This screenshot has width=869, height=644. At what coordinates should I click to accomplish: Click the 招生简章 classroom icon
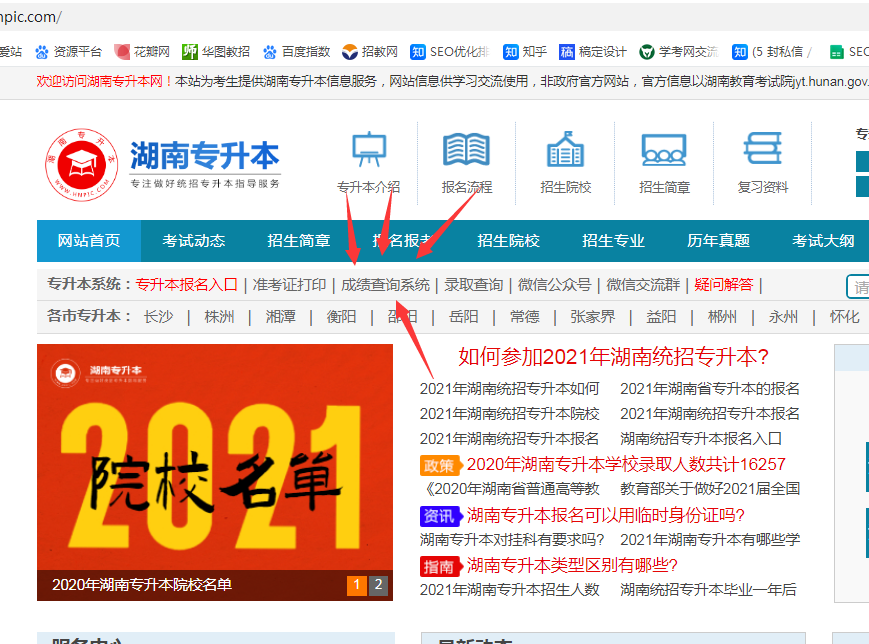pos(663,149)
